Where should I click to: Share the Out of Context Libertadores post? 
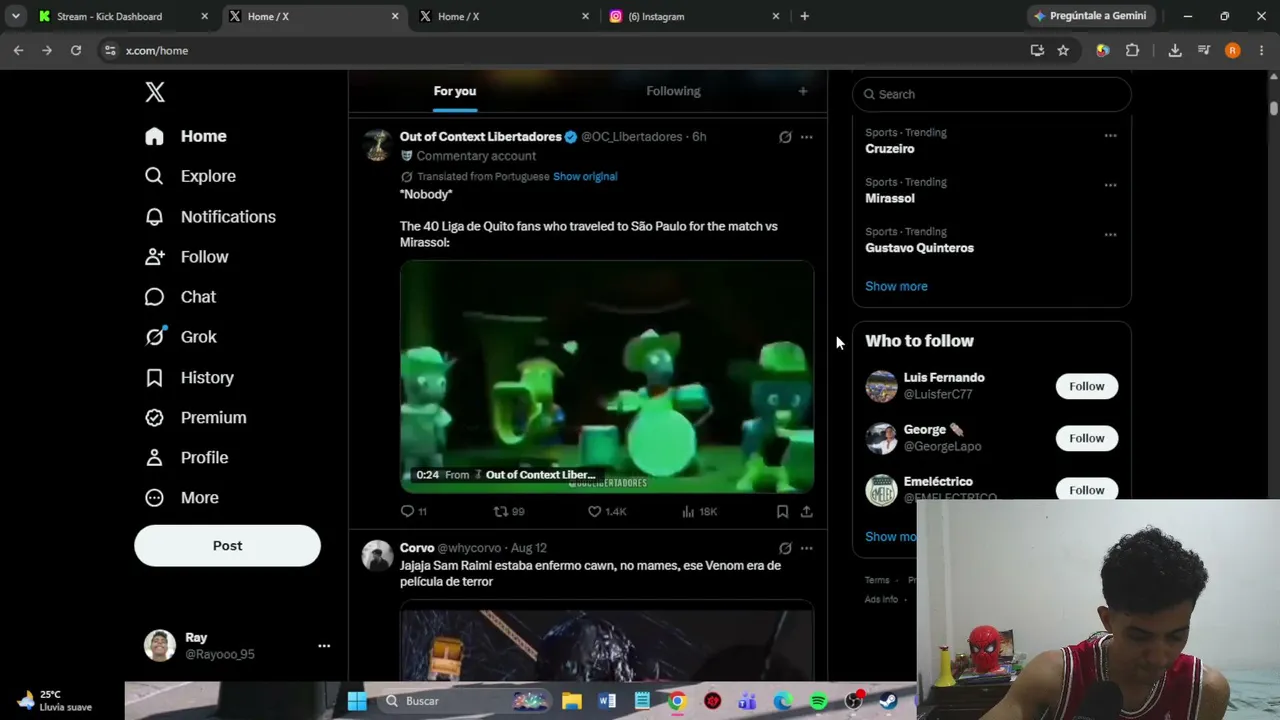806,511
